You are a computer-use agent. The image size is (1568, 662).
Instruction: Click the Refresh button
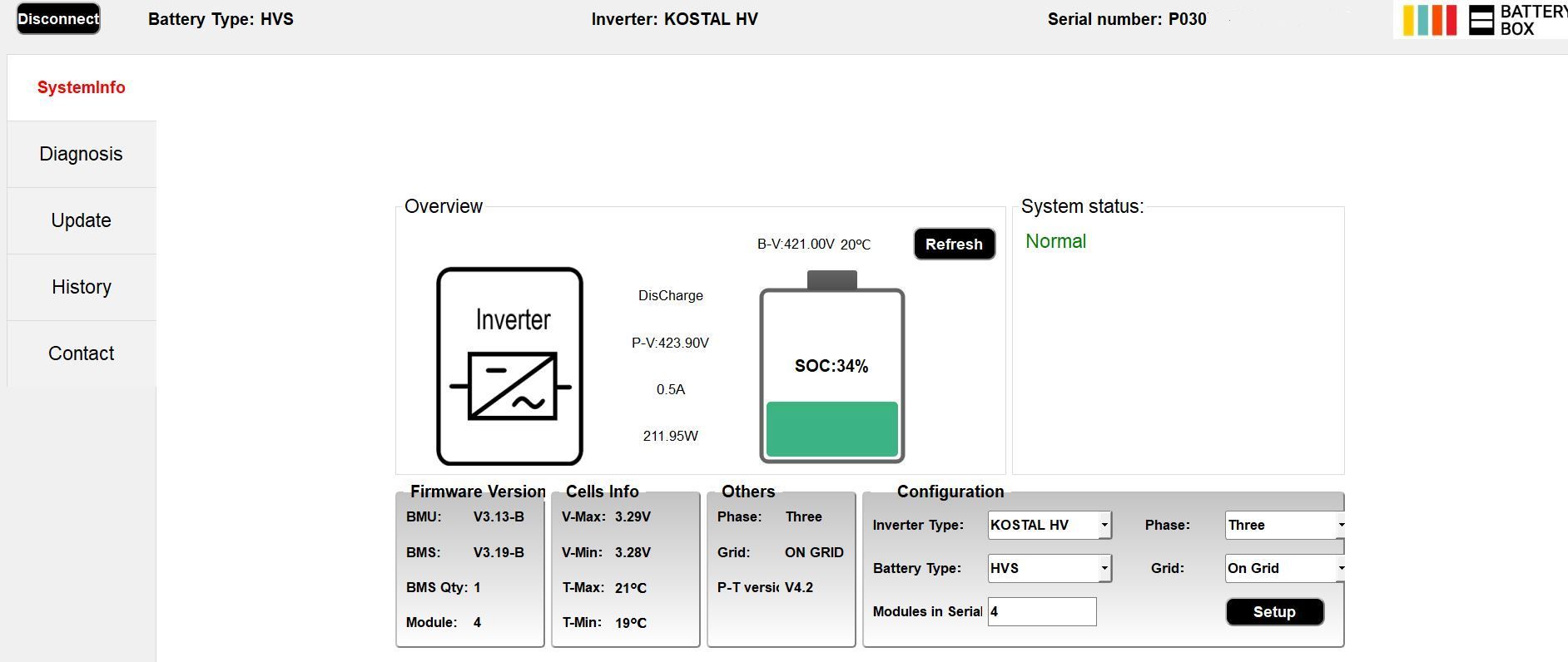[x=954, y=244]
